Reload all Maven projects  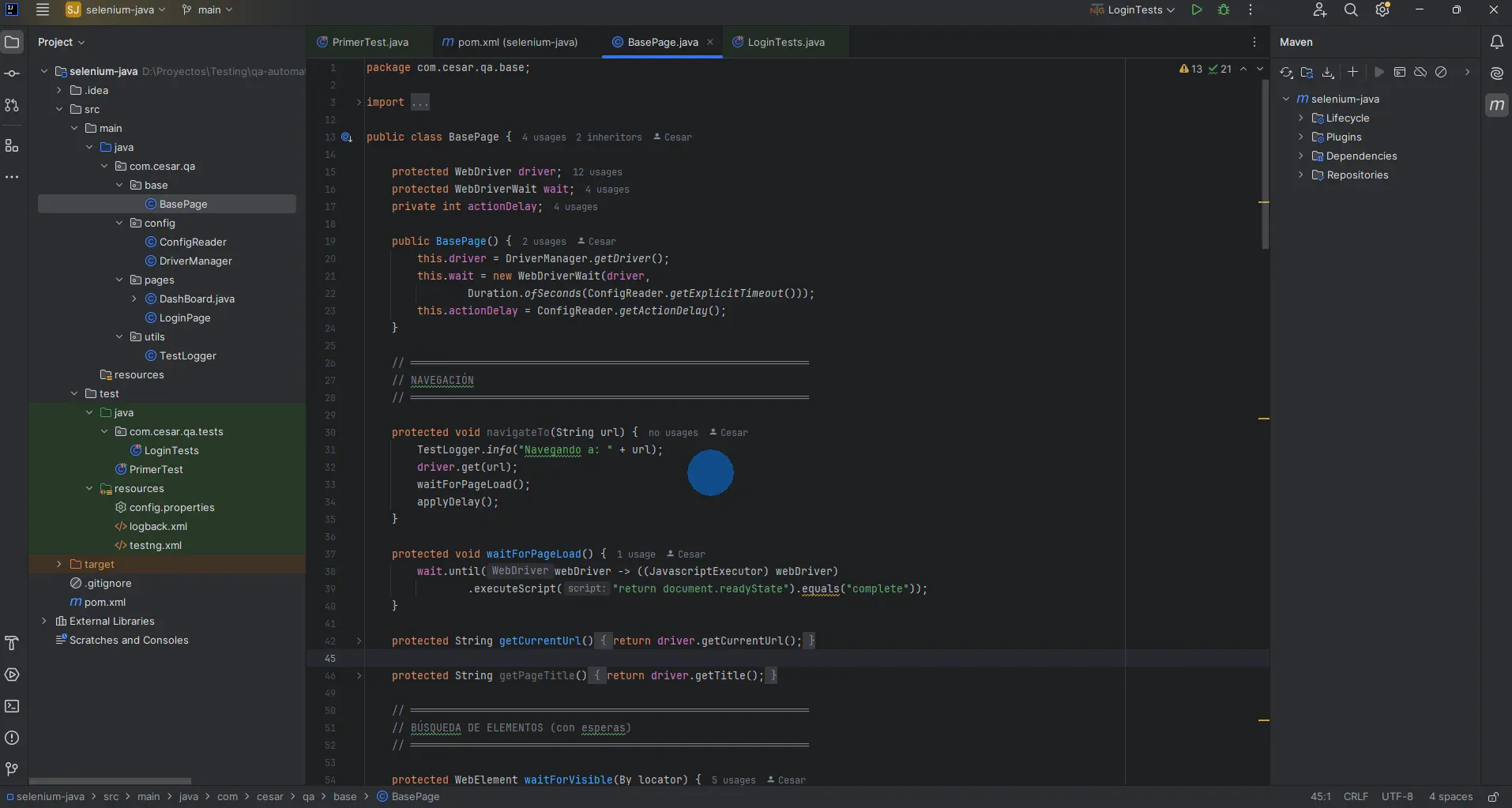[1287, 72]
